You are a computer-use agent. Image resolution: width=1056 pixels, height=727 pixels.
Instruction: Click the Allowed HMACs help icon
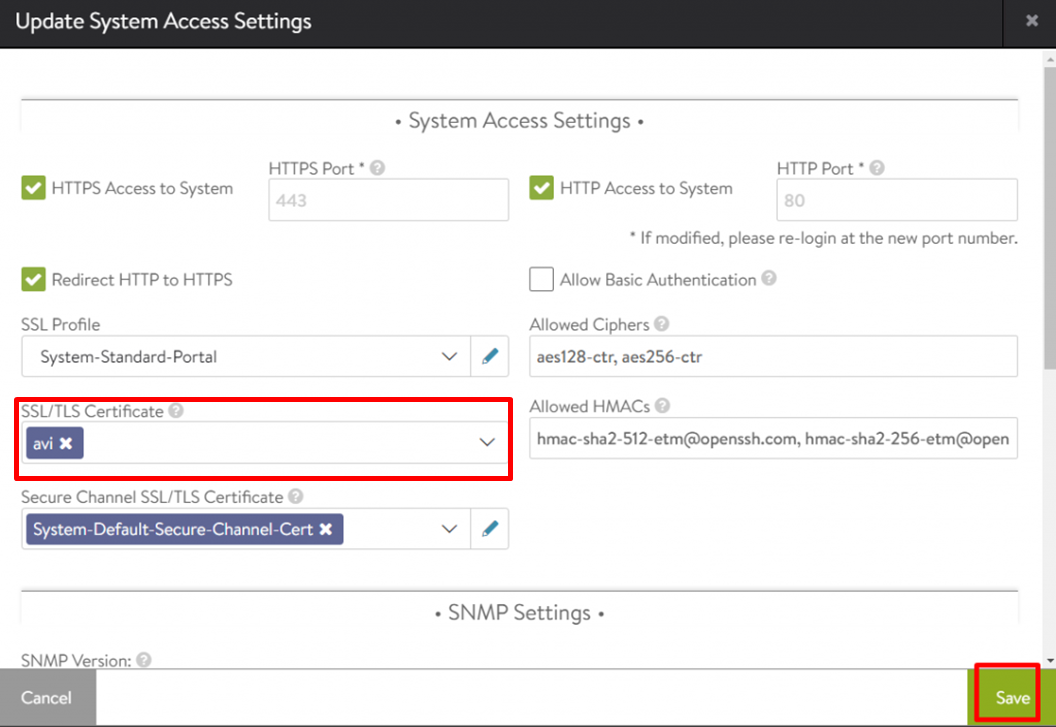point(662,406)
